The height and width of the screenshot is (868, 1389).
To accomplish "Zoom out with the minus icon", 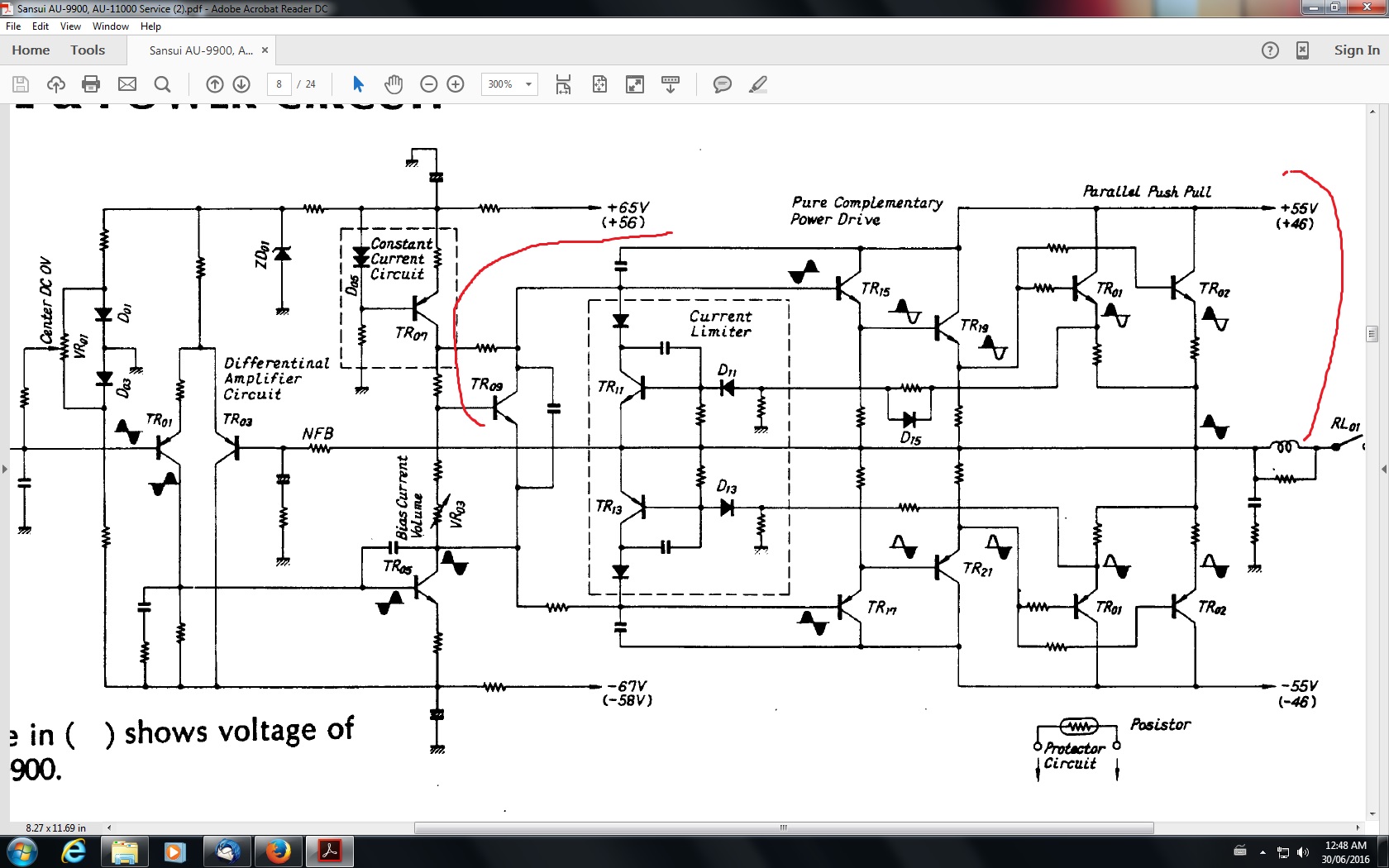I will click(x=428, y=84).
